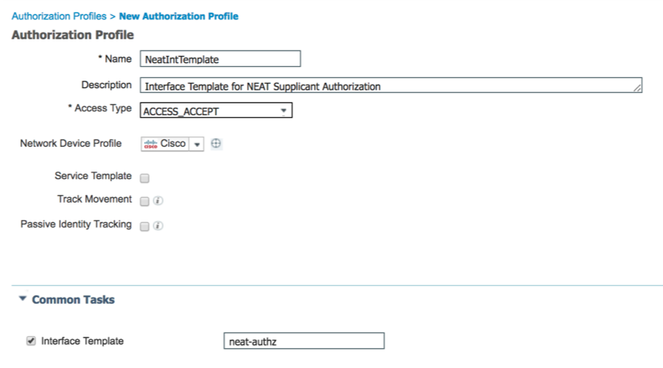The height and width of the screenshot is (368, 663).
Task: Uncheck the Interface Template checkbox
Action: [x=31, y=341]
